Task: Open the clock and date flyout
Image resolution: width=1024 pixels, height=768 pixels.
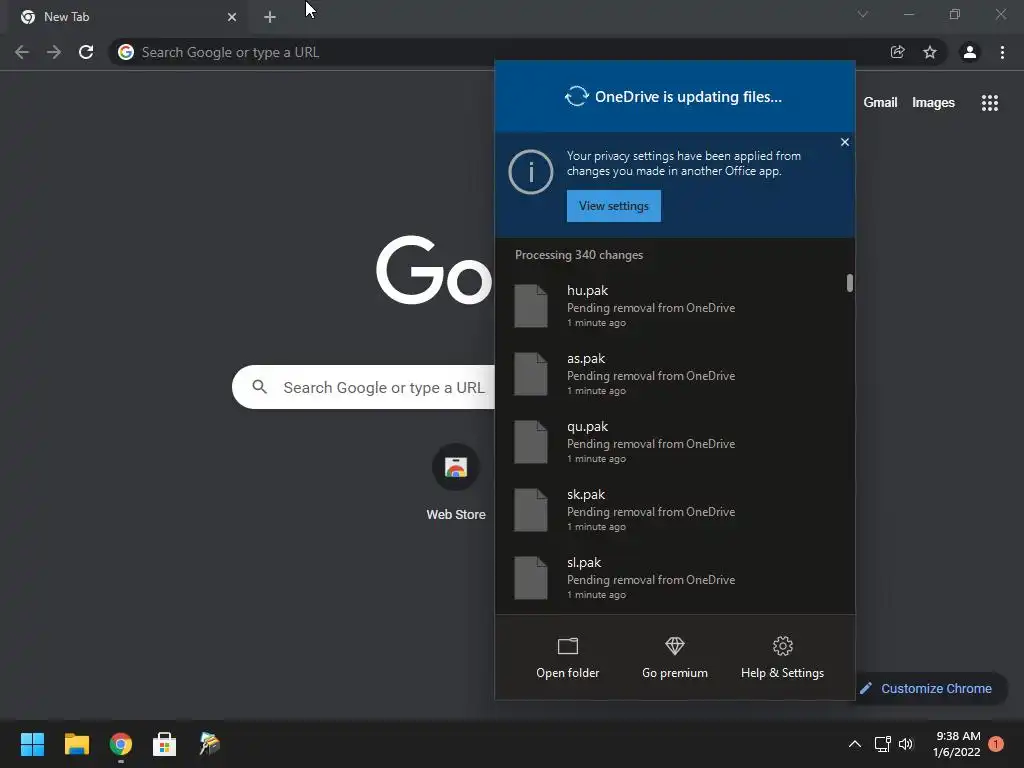Action: [957, 744]
